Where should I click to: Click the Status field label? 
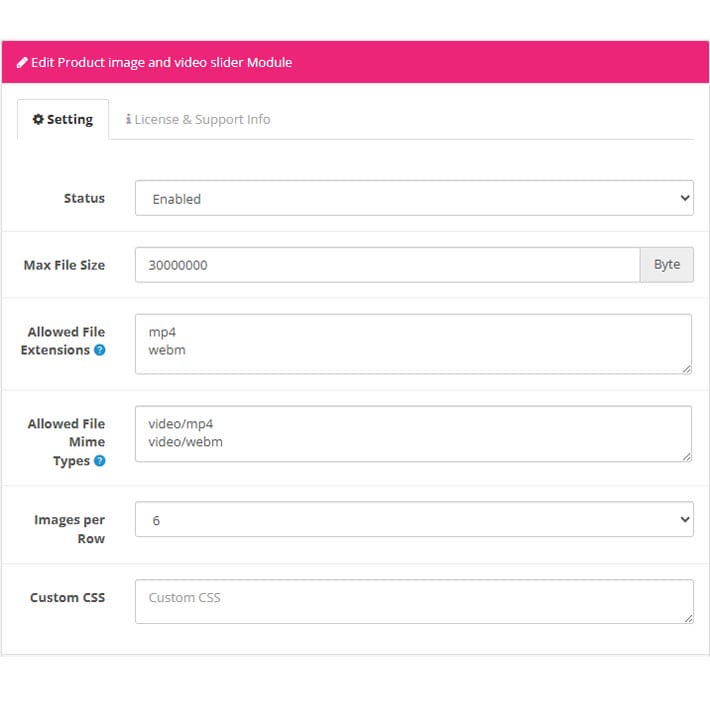pyautogui.click(x=84, y=198)
